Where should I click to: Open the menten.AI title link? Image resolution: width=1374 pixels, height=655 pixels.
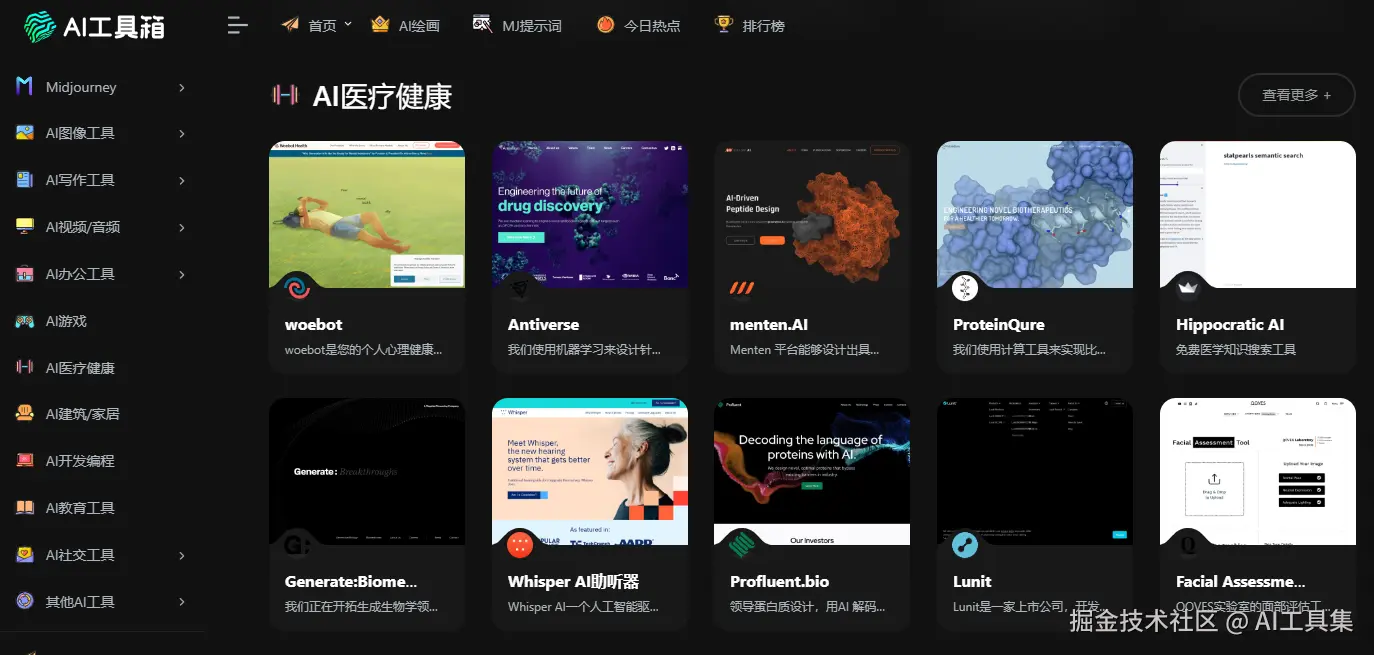pyautogui.click(x=769, y=325)
